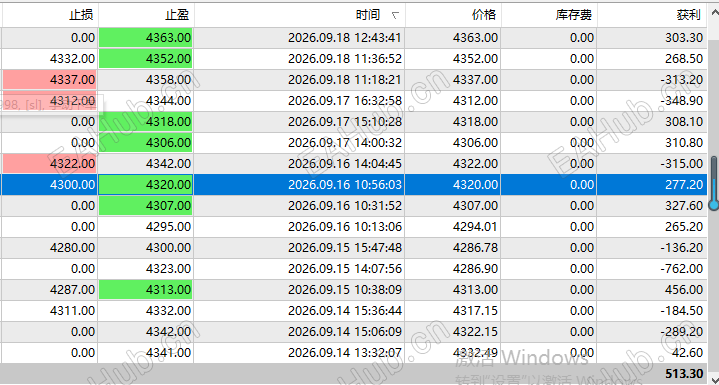Sort by the 库存费 column header
The image size is (719, 385).
tap(549, 15)
